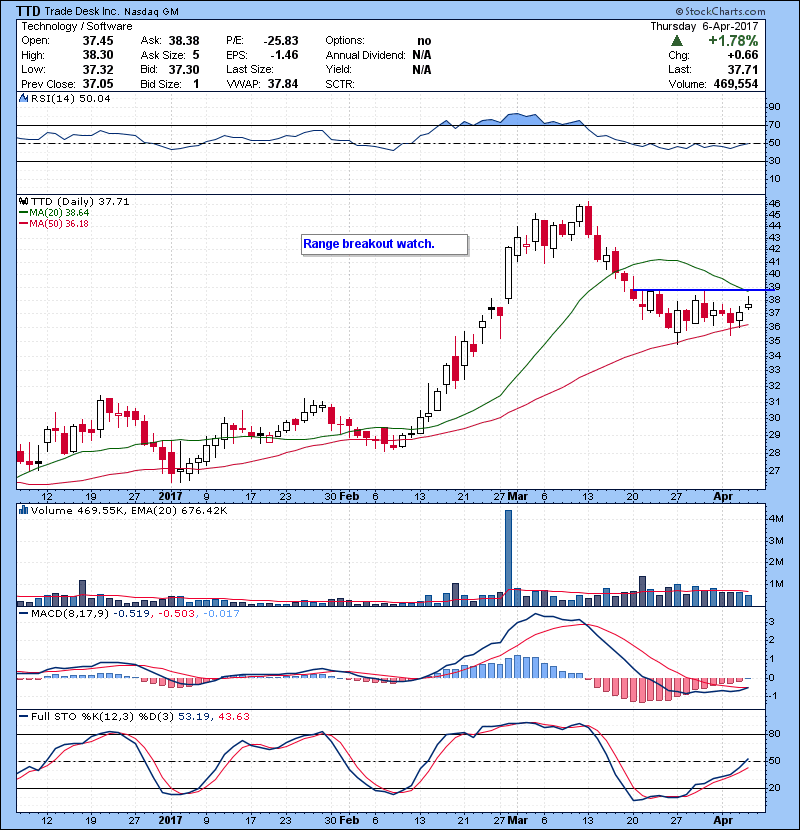
Task: Click the Options value 'no'
Action: pos(424,41)
